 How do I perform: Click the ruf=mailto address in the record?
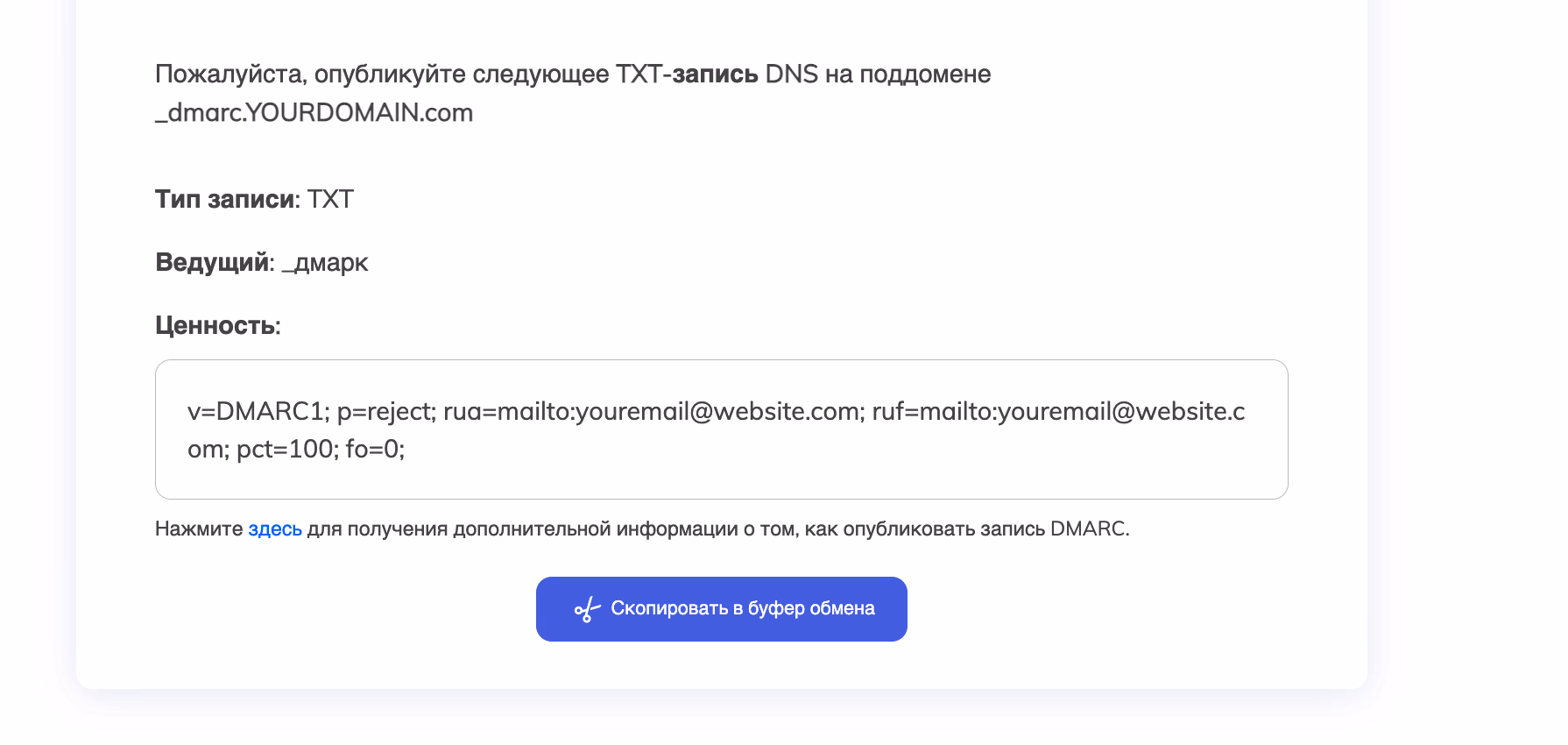tap(1057, 412)
